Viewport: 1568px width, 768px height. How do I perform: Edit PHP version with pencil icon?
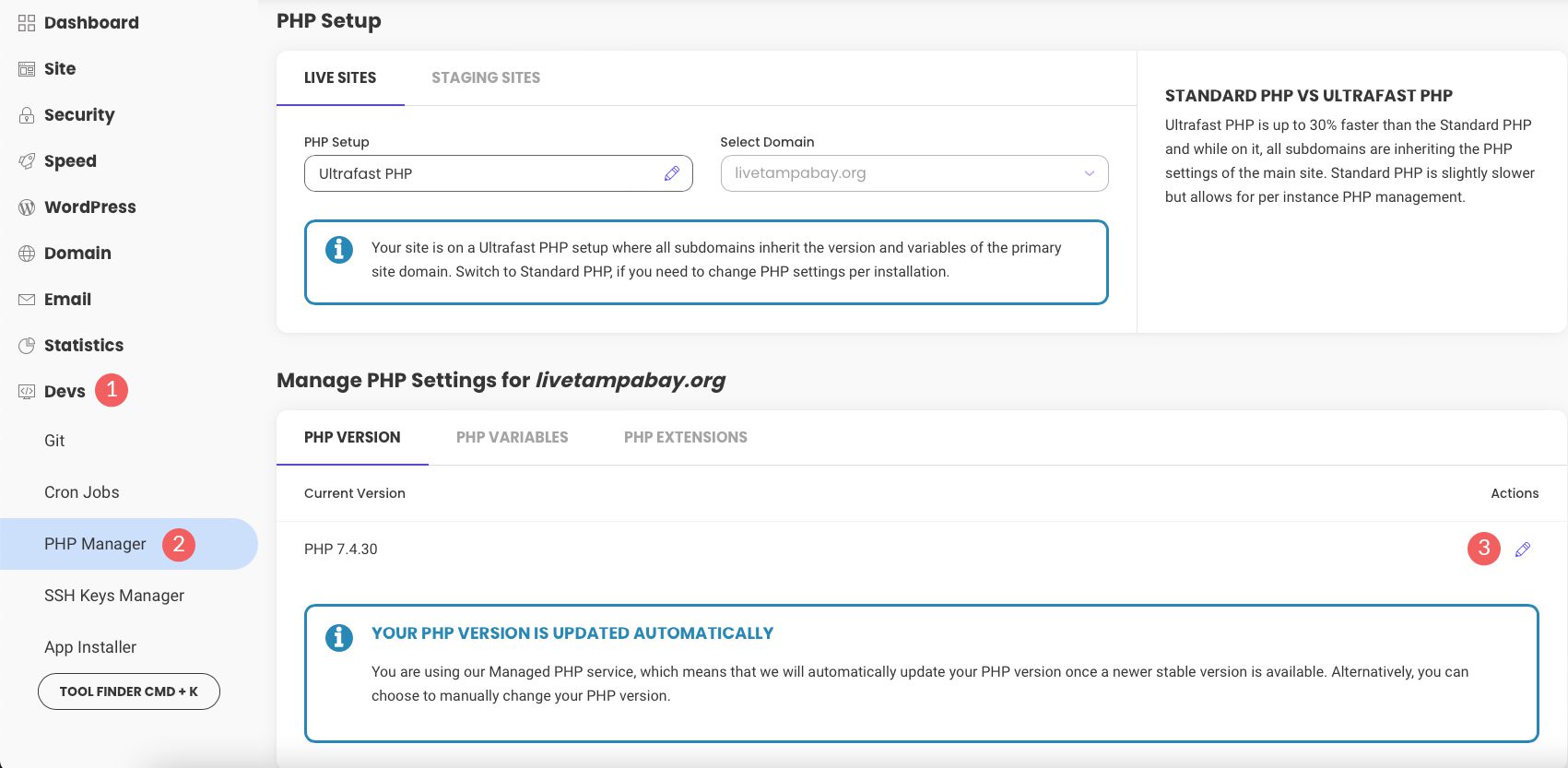point(1522,549)
